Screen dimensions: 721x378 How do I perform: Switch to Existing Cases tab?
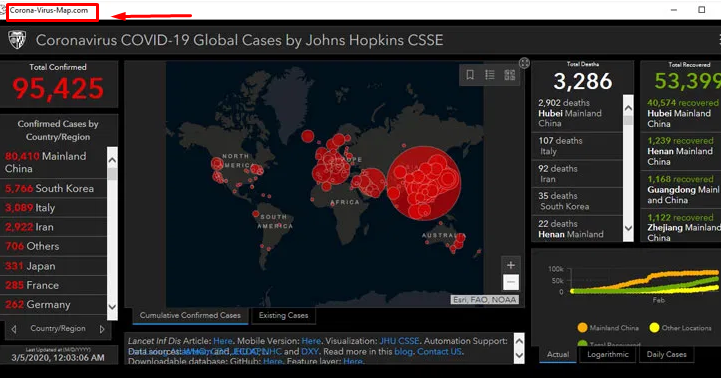click(283, 315)
